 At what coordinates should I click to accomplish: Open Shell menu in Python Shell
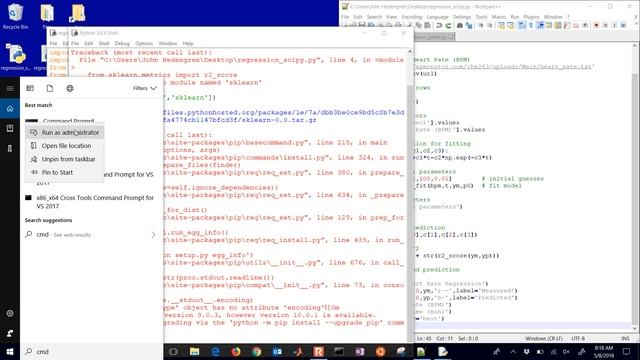tap(104, 43)
